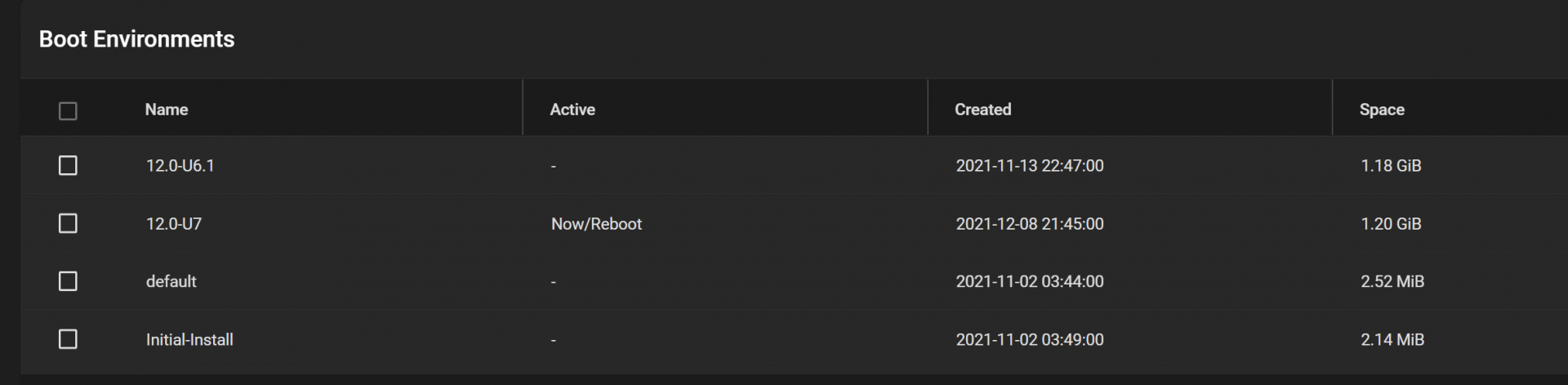1568x385 pixels.
Task: Click the Boot Environments page title
Action: point(136,39)
